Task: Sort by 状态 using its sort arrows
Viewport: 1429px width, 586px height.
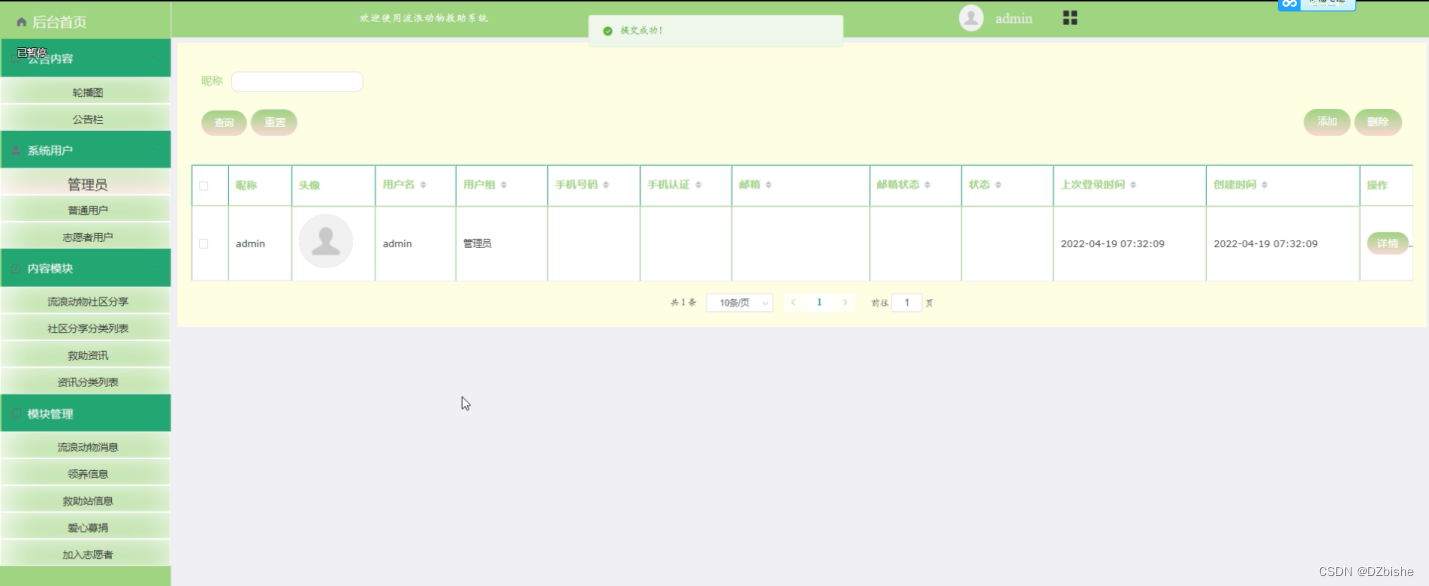Action: click(998, 185)
